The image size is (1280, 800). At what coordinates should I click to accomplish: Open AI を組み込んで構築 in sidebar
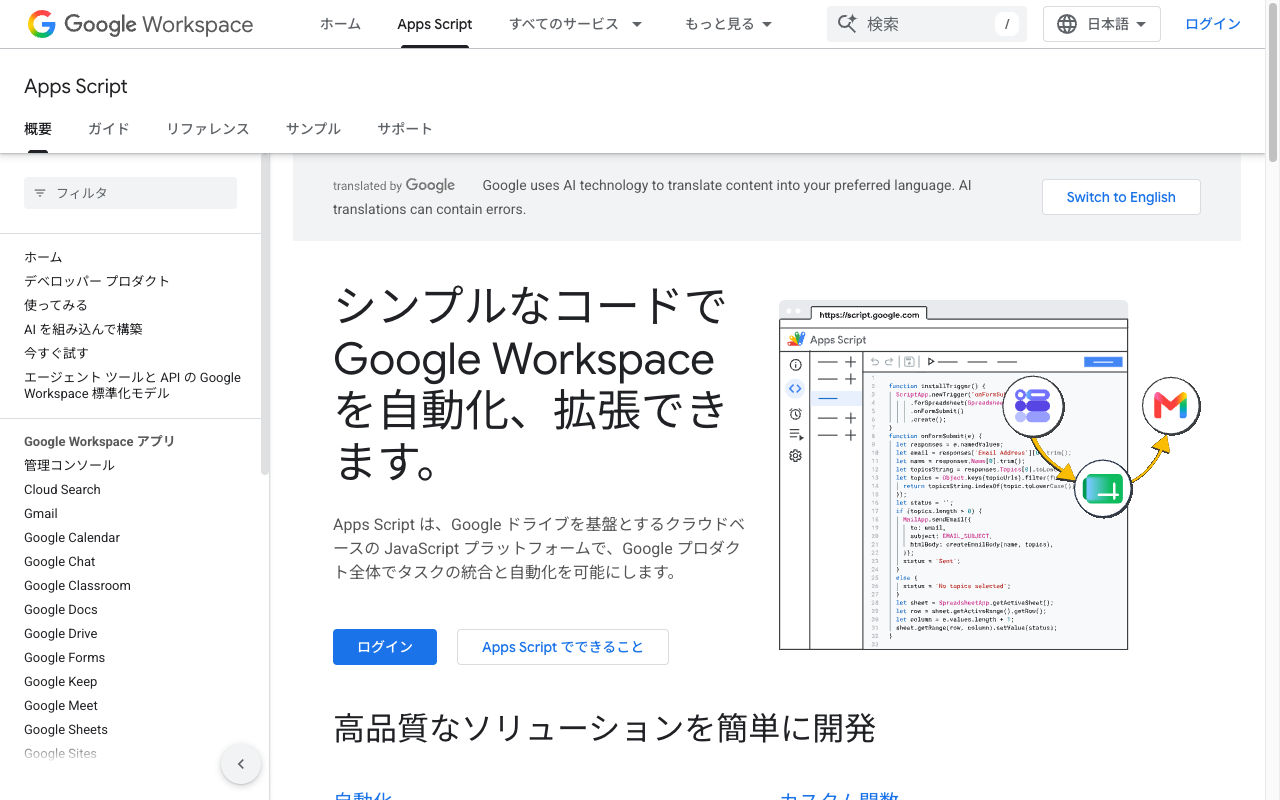point(83,329)
